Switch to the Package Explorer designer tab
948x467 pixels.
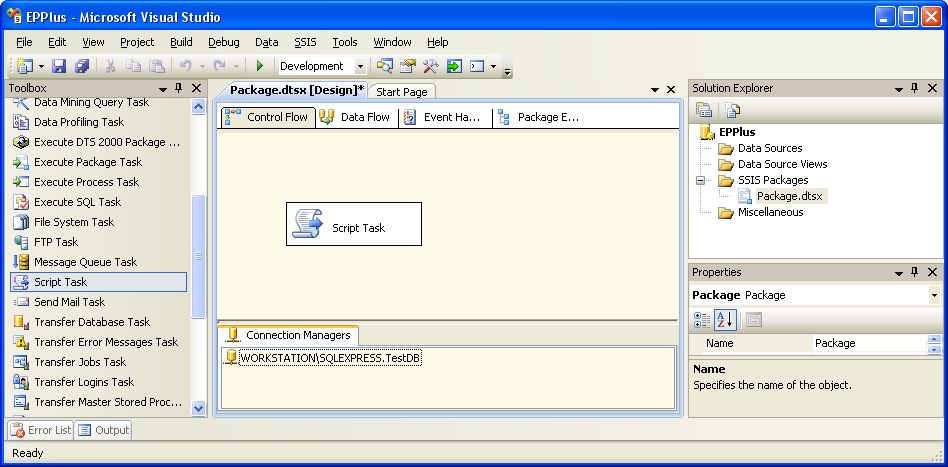539,117
